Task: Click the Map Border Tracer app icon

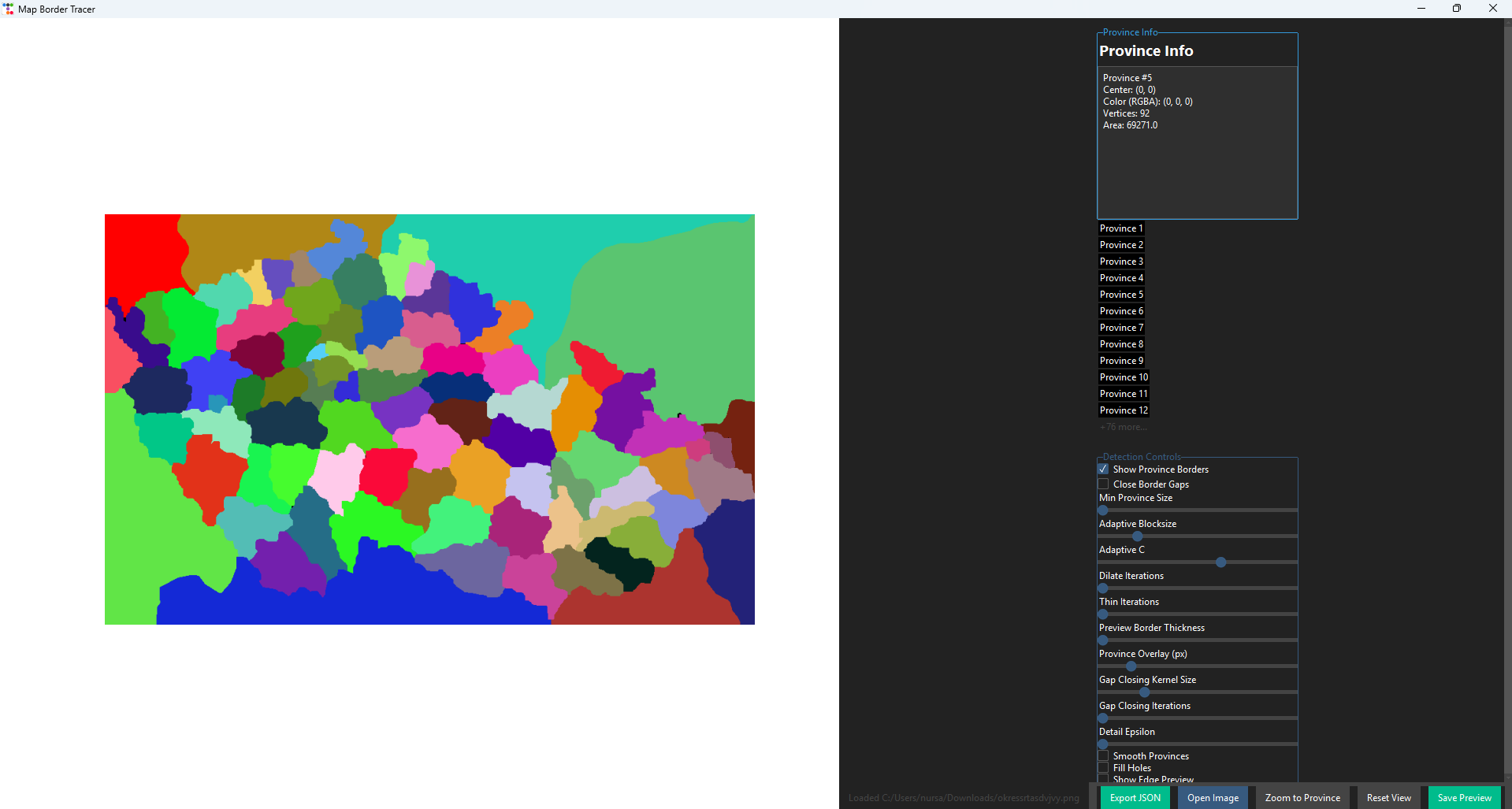Action: [x=8, y=9]
